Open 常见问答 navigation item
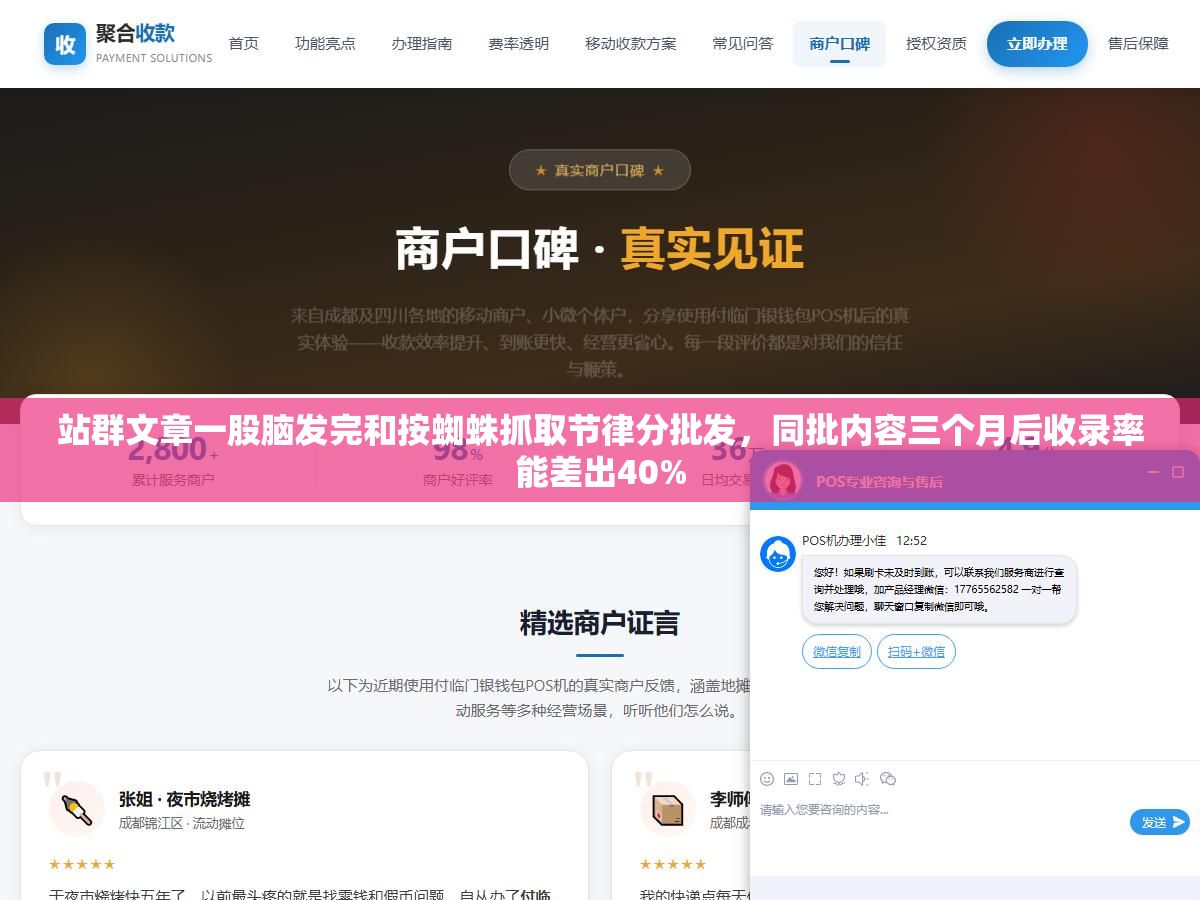This screenshot has height=900, width=1200. click(x=743, y=44)
